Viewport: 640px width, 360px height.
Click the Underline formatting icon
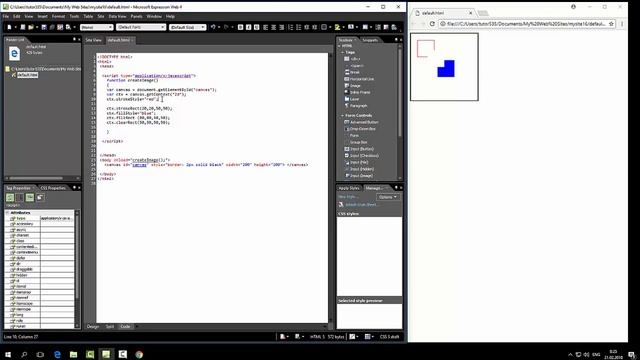256,27
